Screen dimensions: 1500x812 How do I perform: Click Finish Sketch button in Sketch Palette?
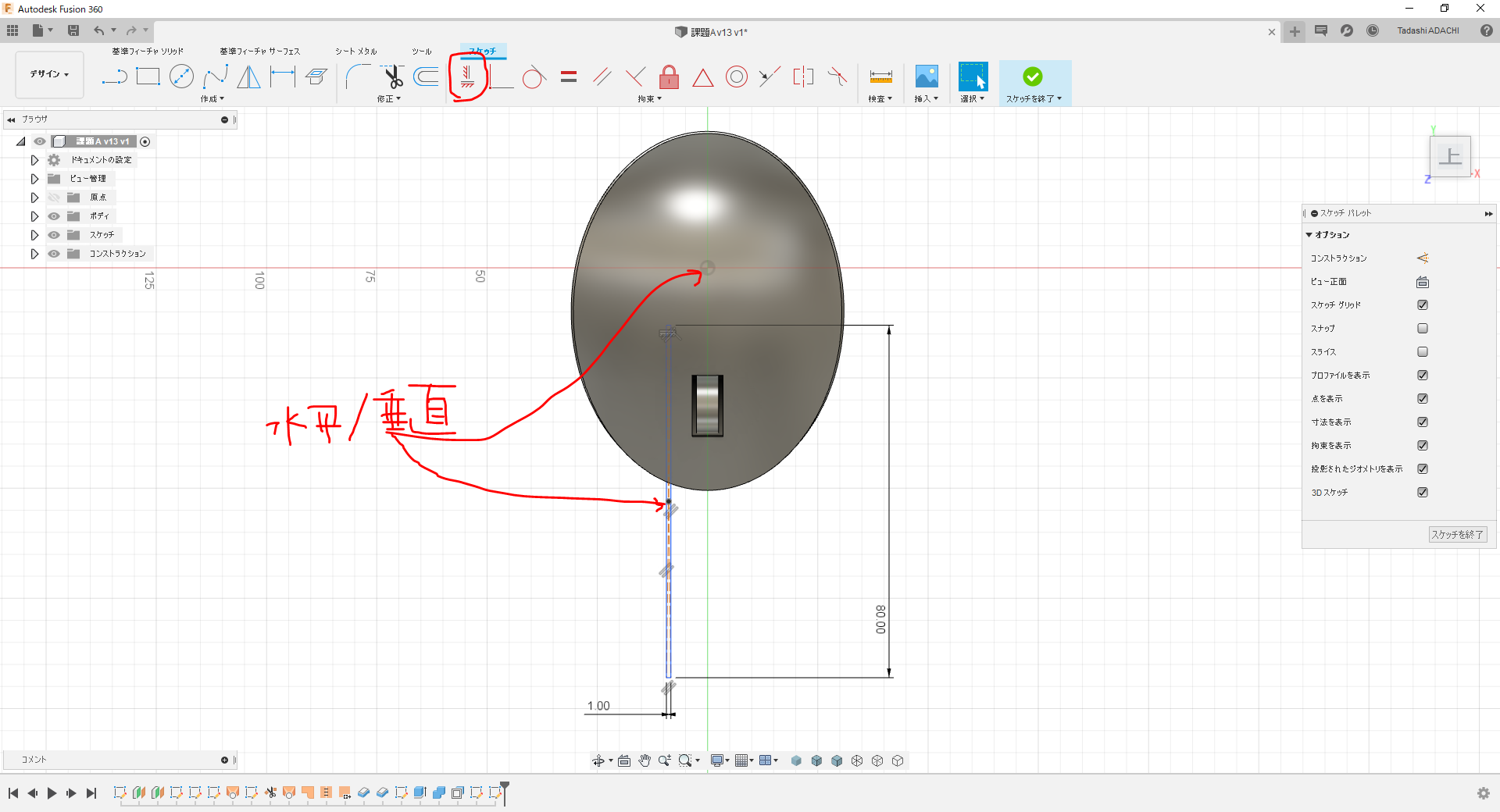click(x=1457, y=535)
